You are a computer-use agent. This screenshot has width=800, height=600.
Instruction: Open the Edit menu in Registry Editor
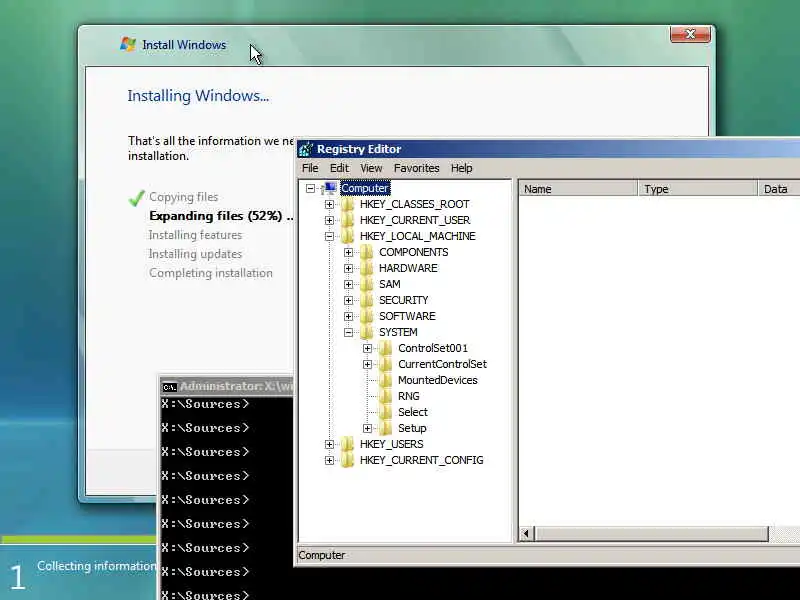[339, 168]
